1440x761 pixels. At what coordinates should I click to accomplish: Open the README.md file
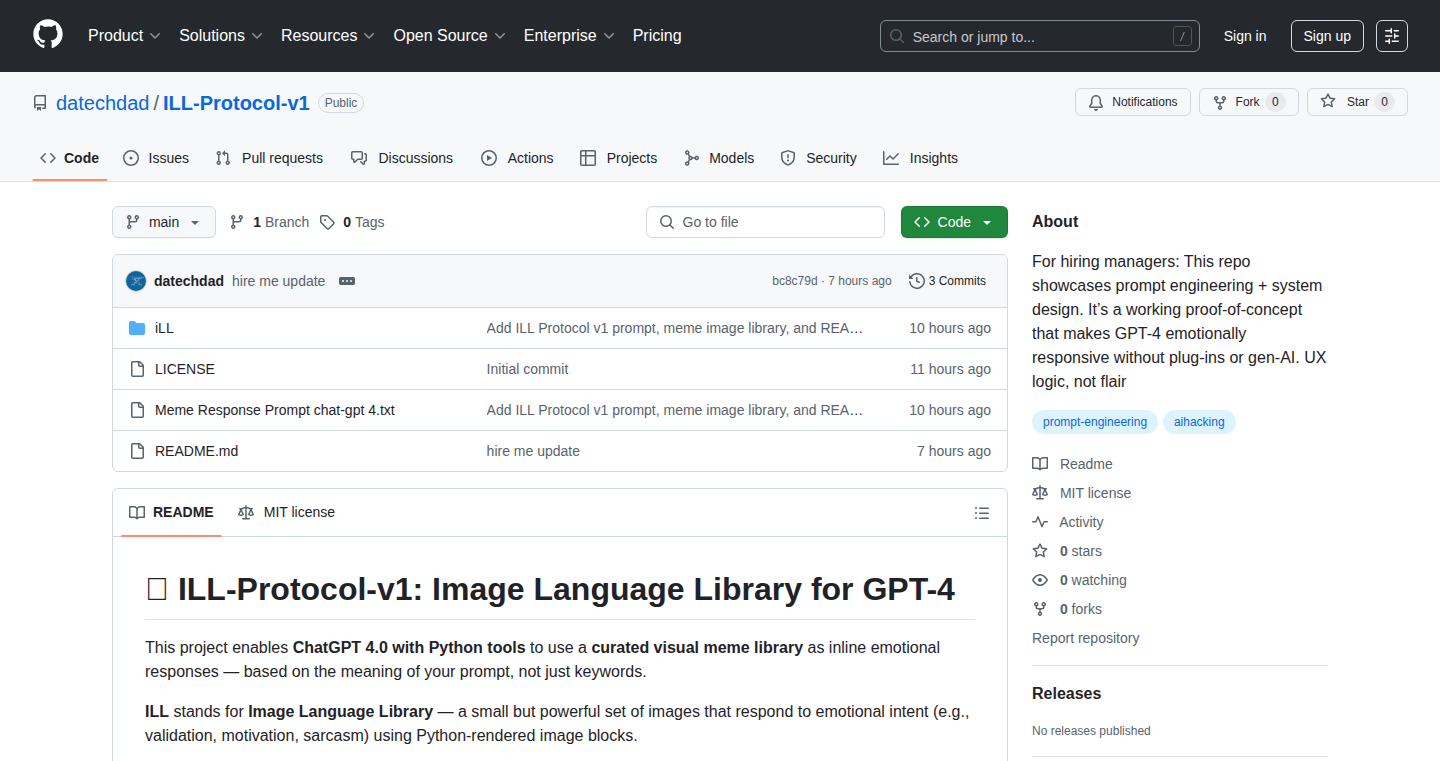pyautogui.click(x=197, y=451)
